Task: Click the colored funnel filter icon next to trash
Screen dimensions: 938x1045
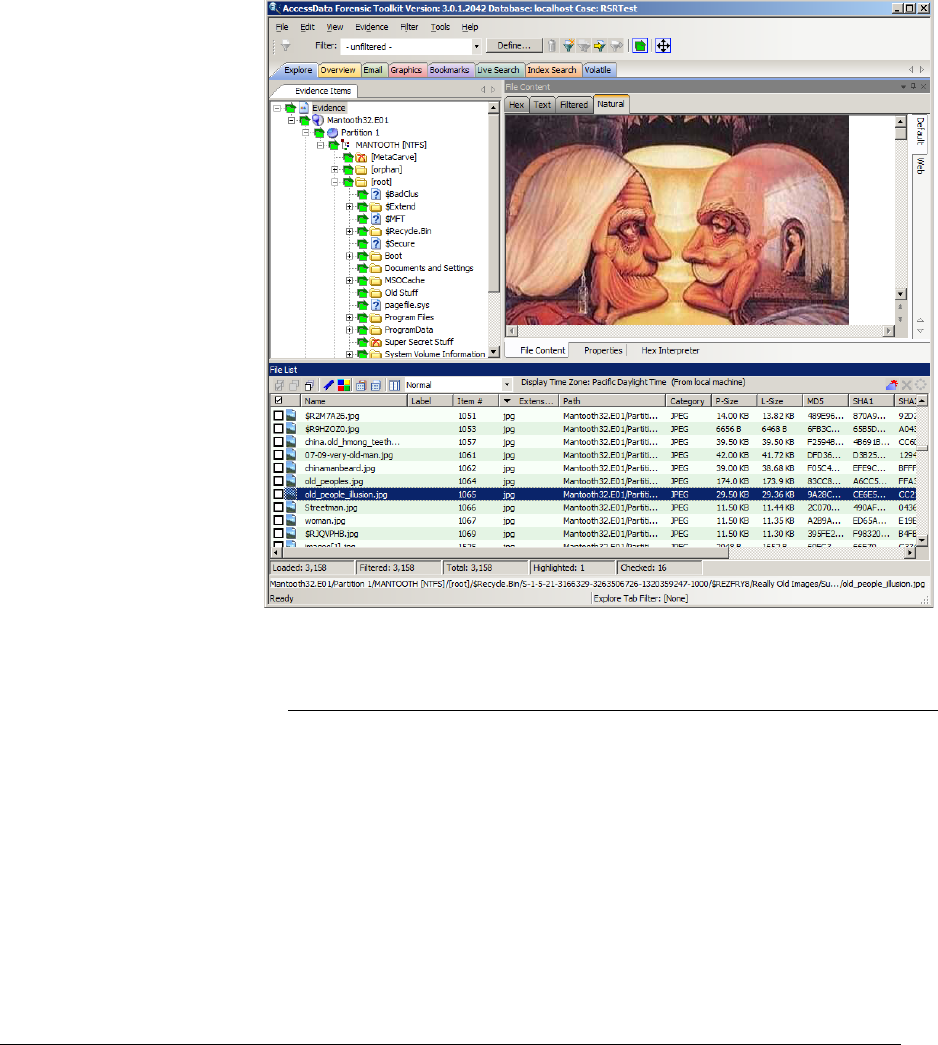Action: tap(568, 46)
